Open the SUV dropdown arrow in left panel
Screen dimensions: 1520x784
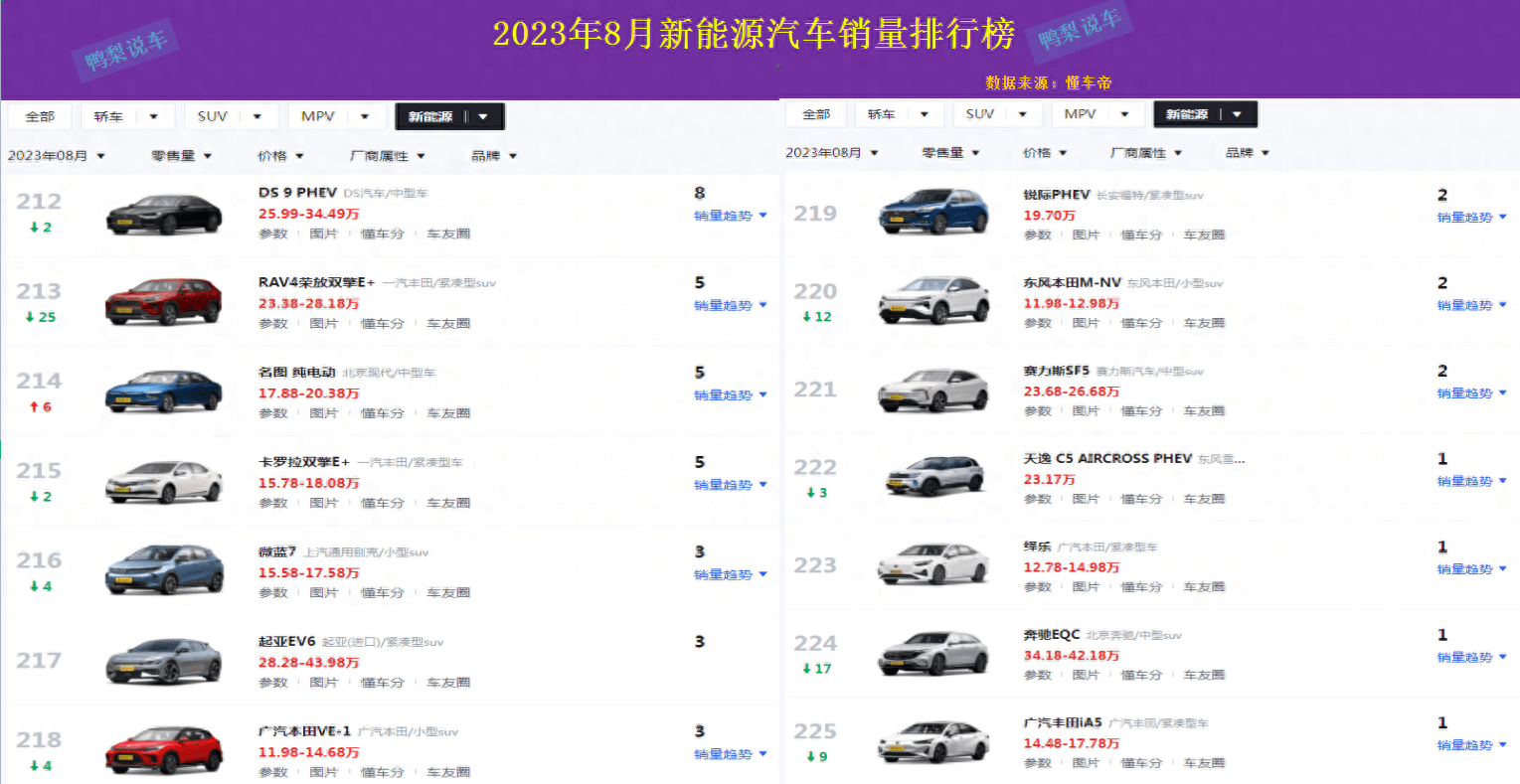click(257, 116)
